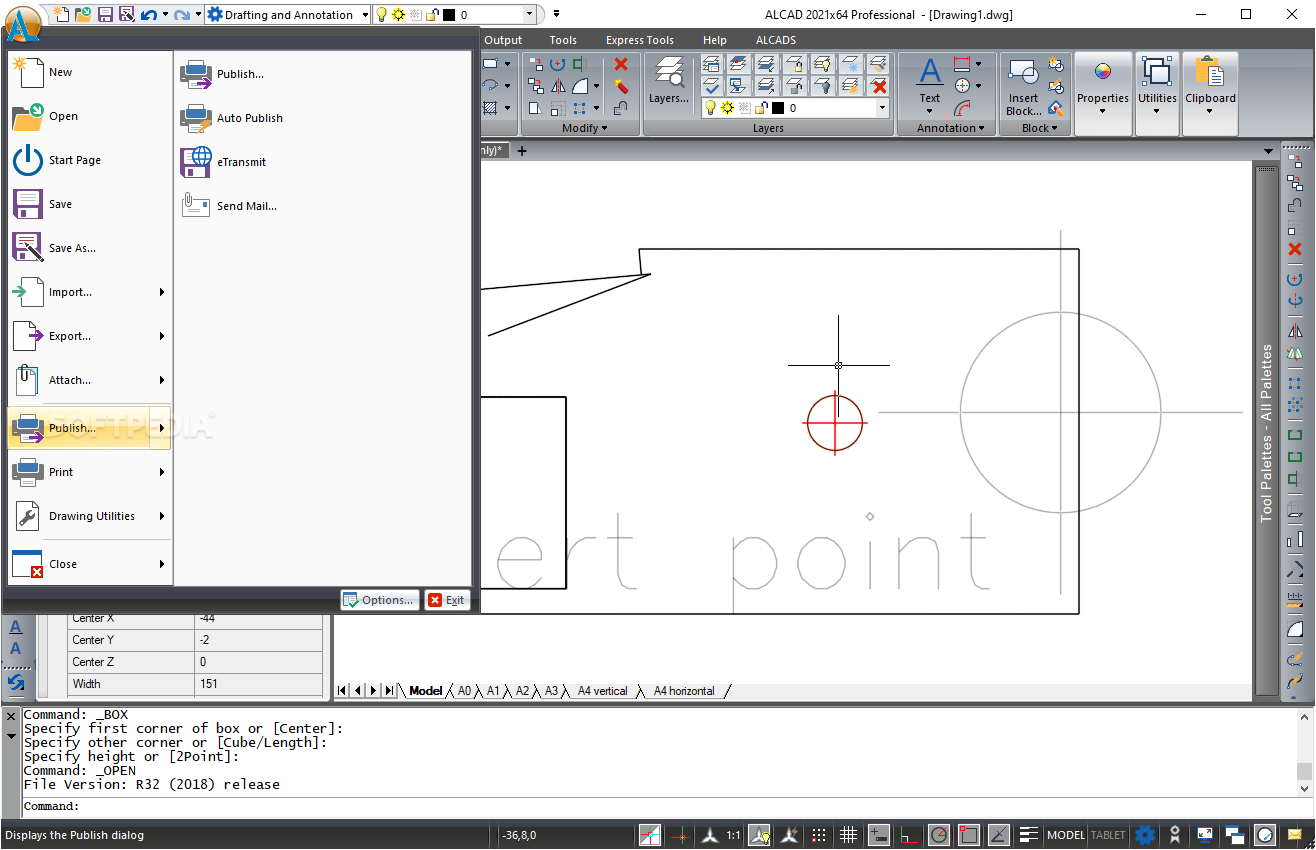
Task: Click the eTransmit globe icon
Action: click(195, 162)
